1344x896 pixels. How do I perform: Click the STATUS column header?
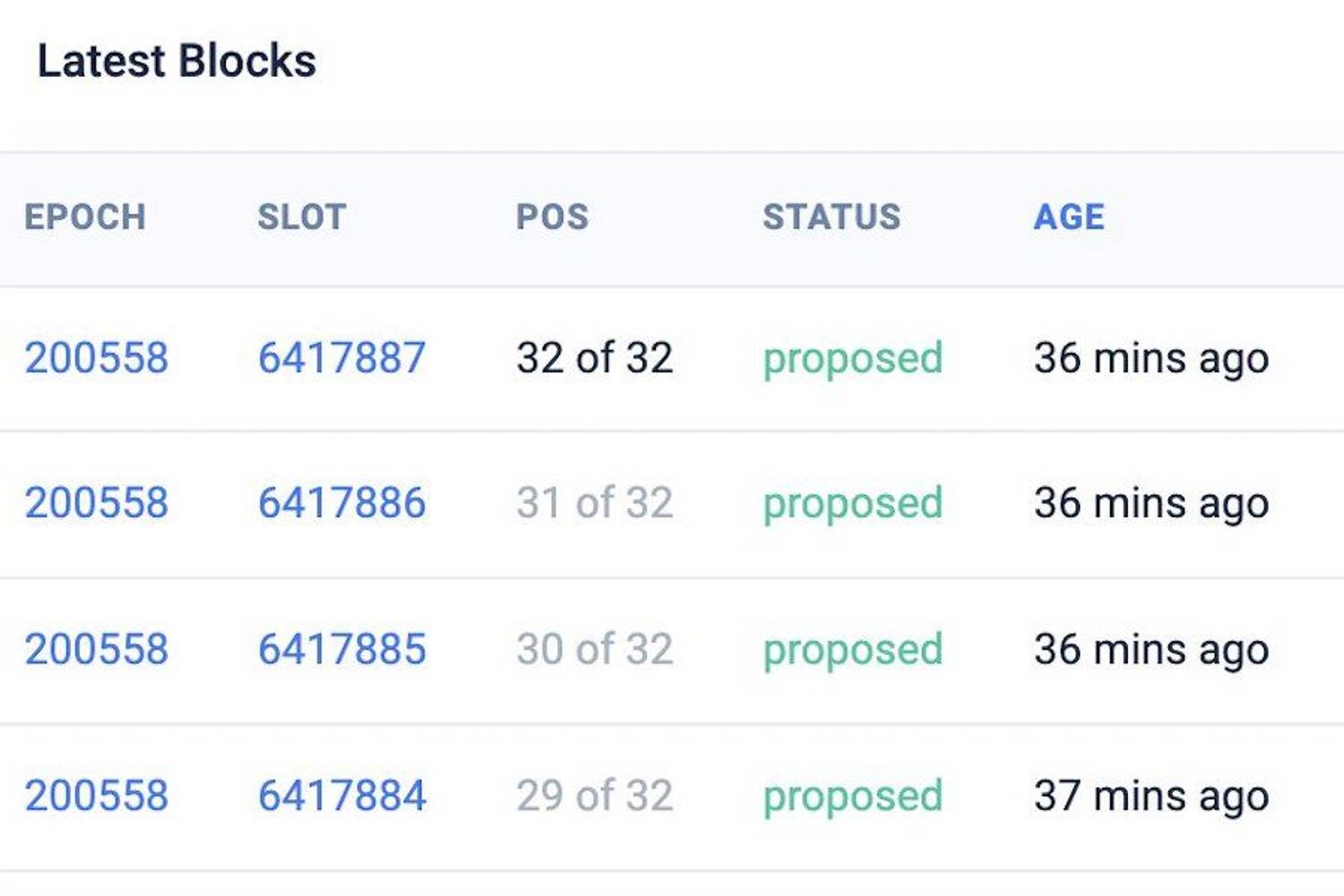coord(831,217)
